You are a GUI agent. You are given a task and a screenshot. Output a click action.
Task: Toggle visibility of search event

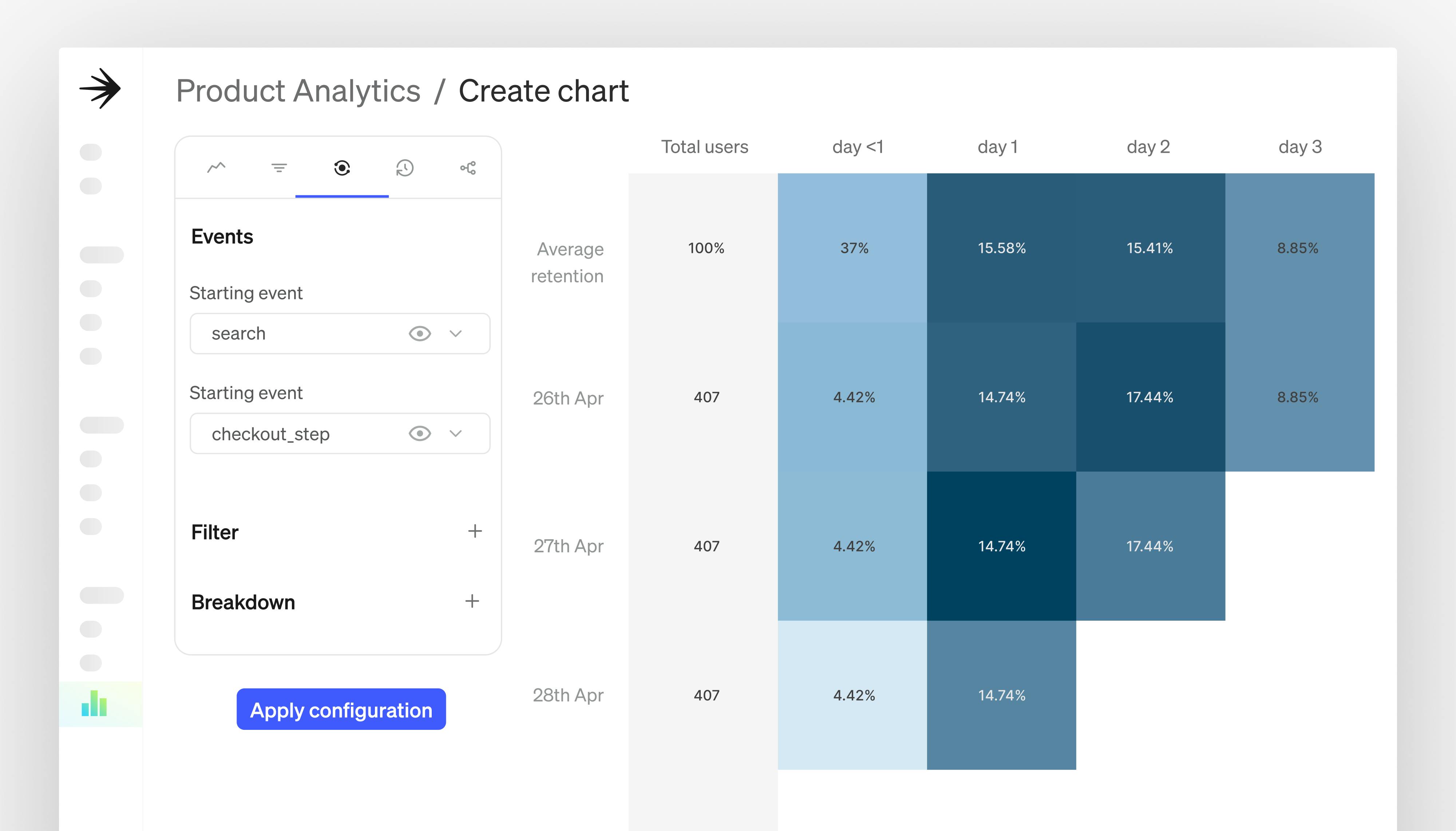click(x=420, y=333)
